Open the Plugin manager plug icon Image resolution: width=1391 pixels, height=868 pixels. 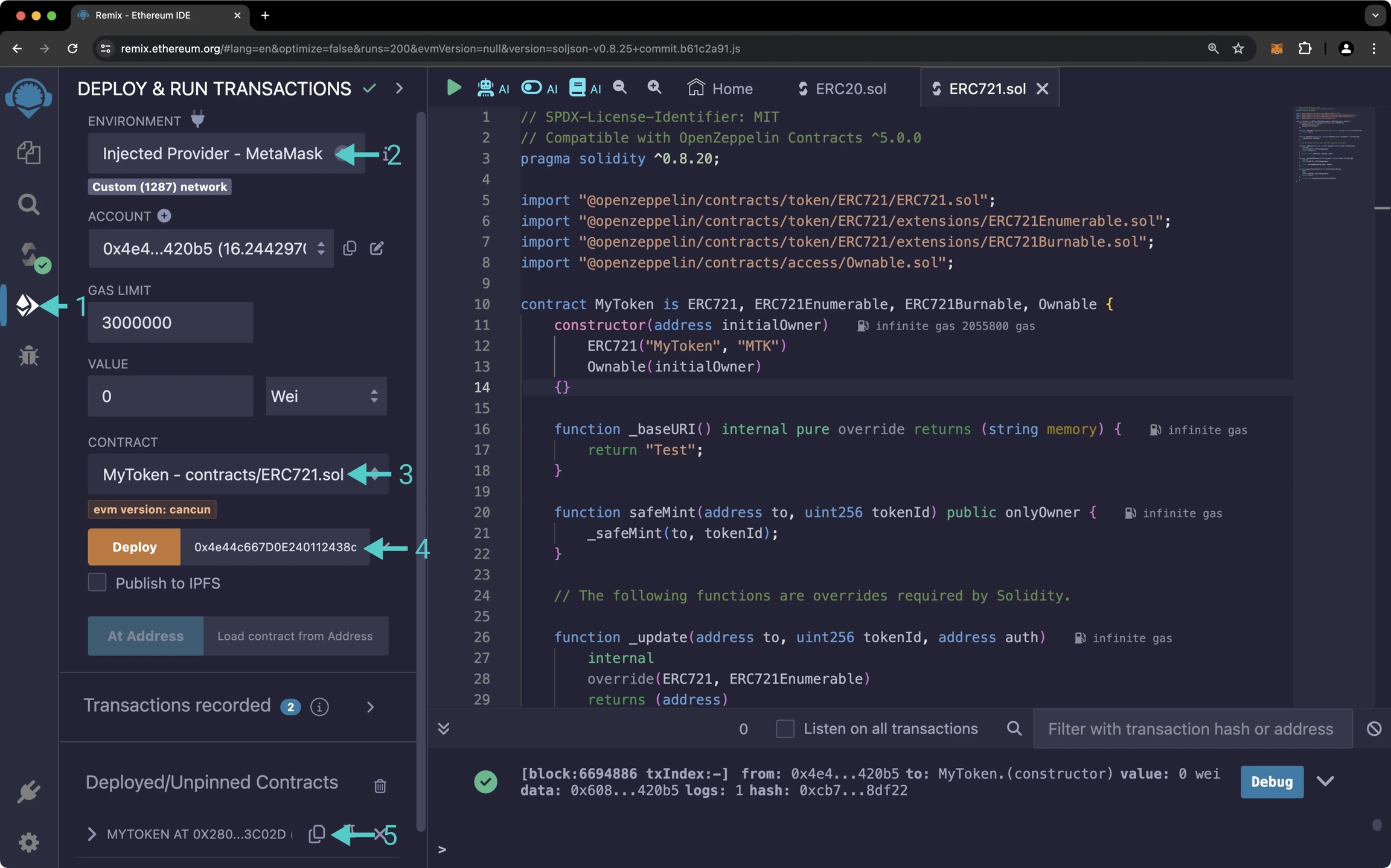(x=28, y=791)
